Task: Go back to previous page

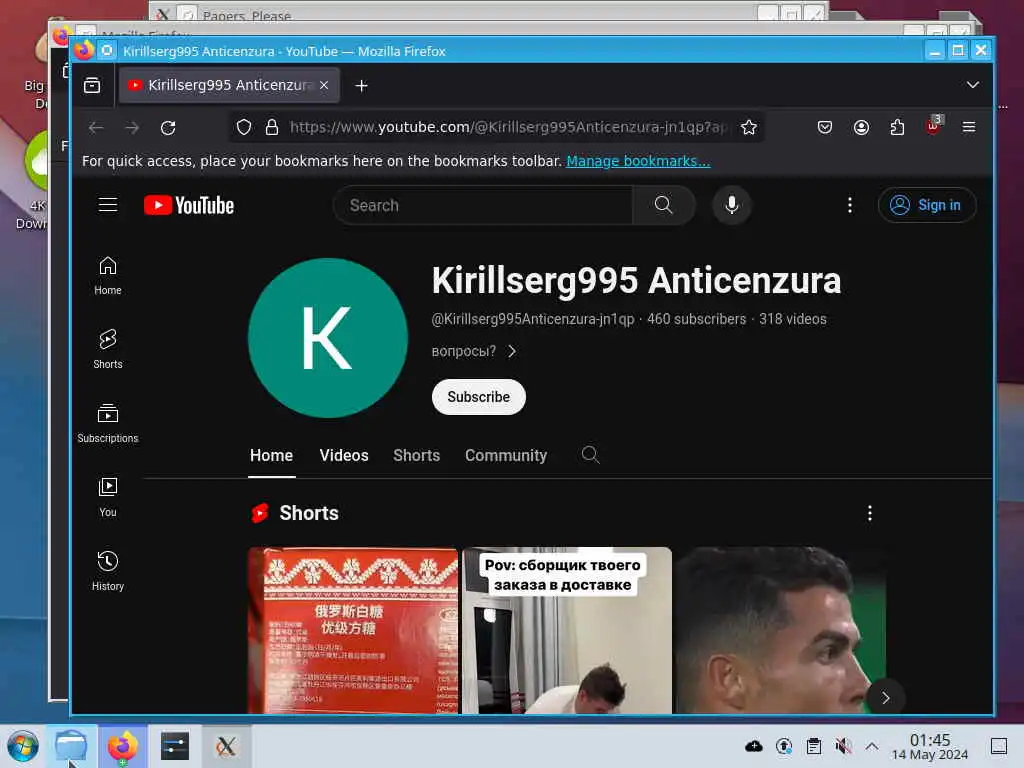Action: 96,127
